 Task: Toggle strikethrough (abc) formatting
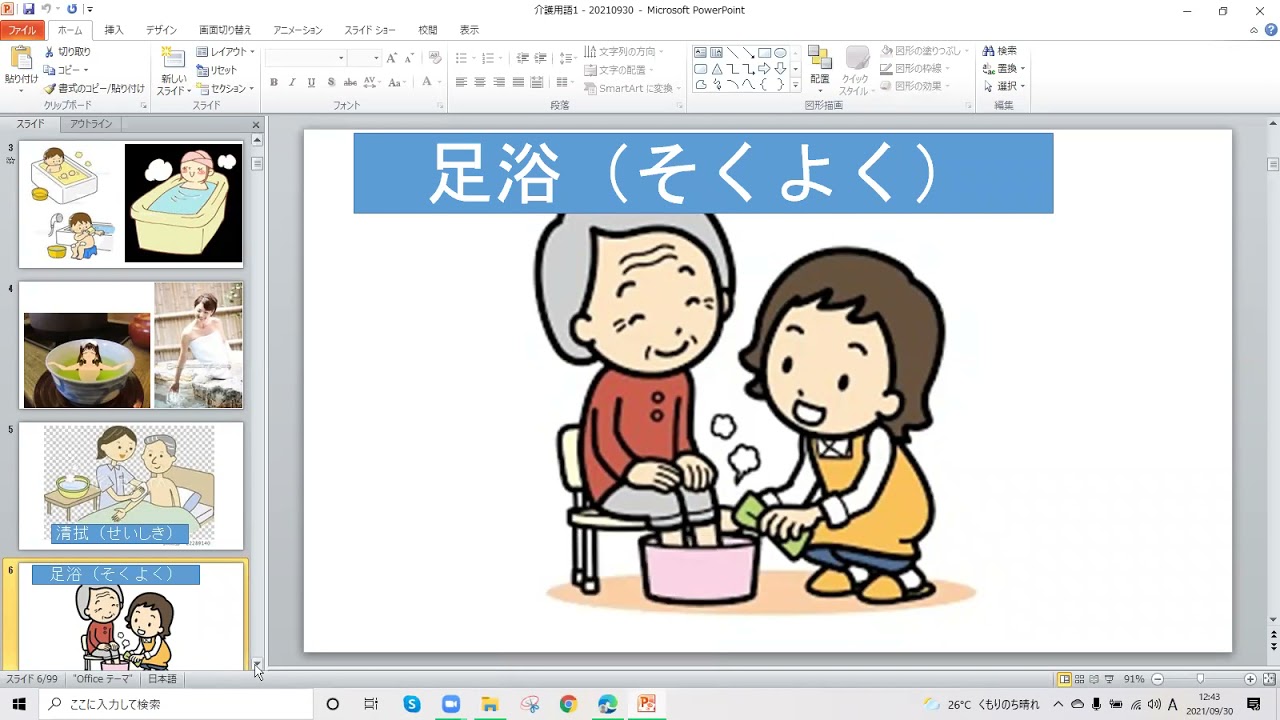[350, 82]
